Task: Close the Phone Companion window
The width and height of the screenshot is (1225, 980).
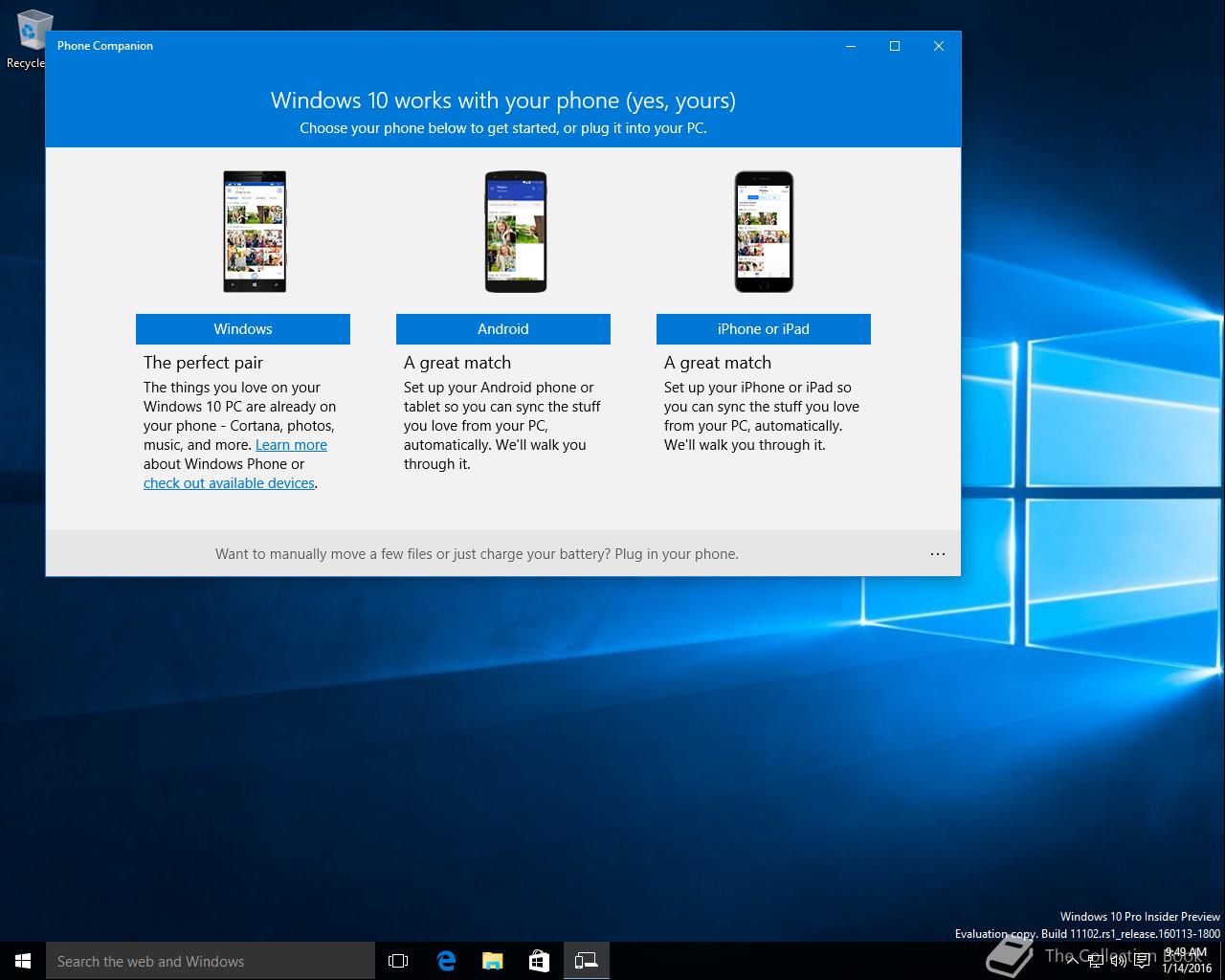Action: pos(939,46)
